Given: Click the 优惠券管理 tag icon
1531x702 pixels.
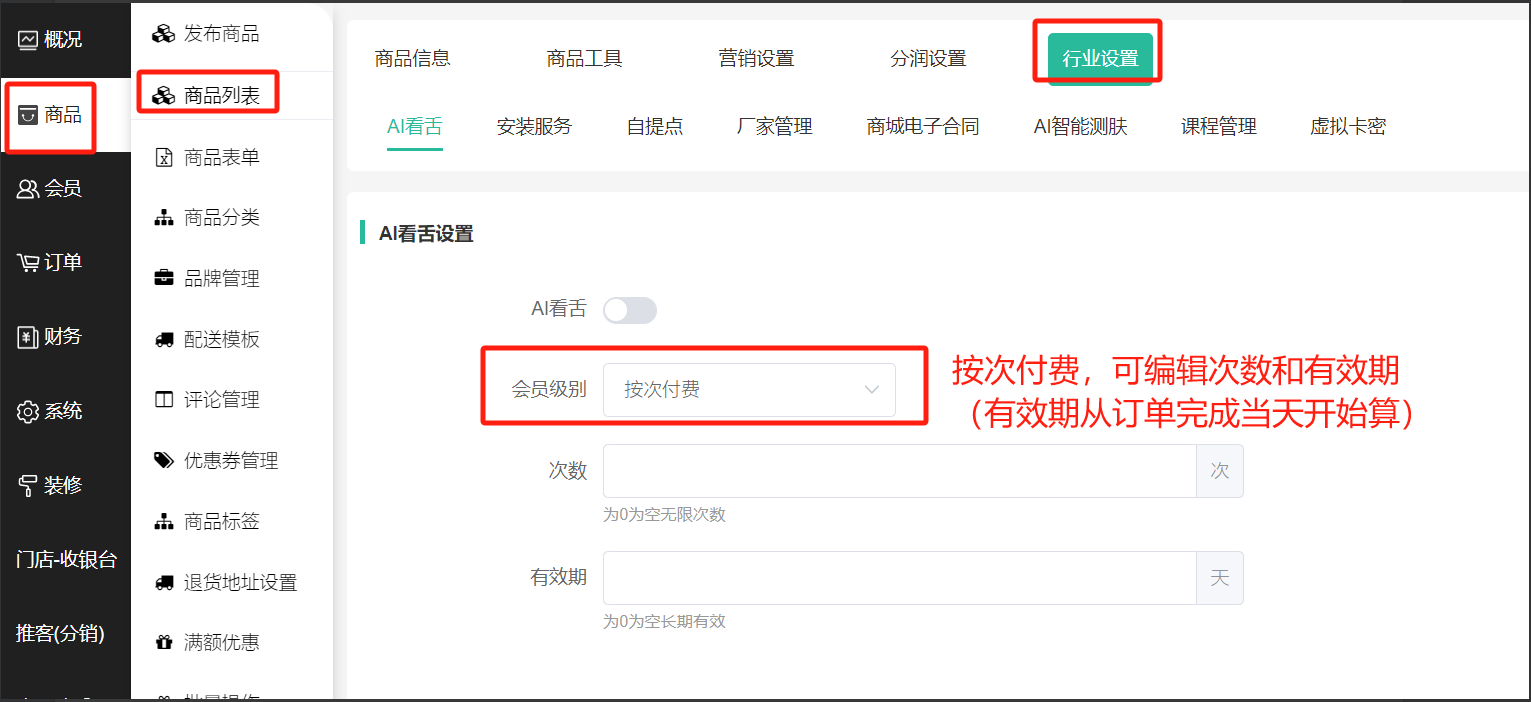Looking at the screenshot, I should point(163,461).
